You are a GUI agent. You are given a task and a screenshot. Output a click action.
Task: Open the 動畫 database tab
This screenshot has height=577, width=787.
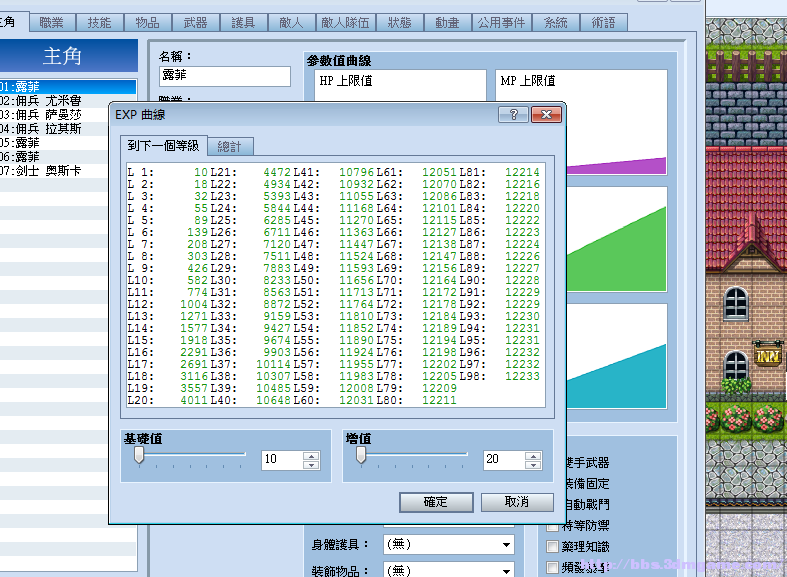pos(447,23)
